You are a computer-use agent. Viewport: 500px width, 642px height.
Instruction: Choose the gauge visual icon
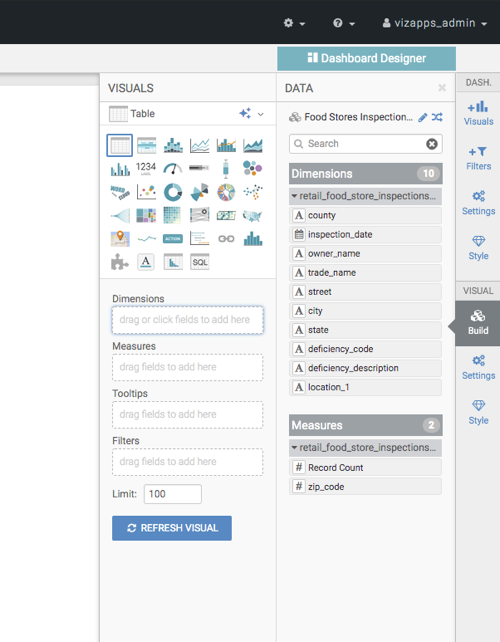click(173, 168)
